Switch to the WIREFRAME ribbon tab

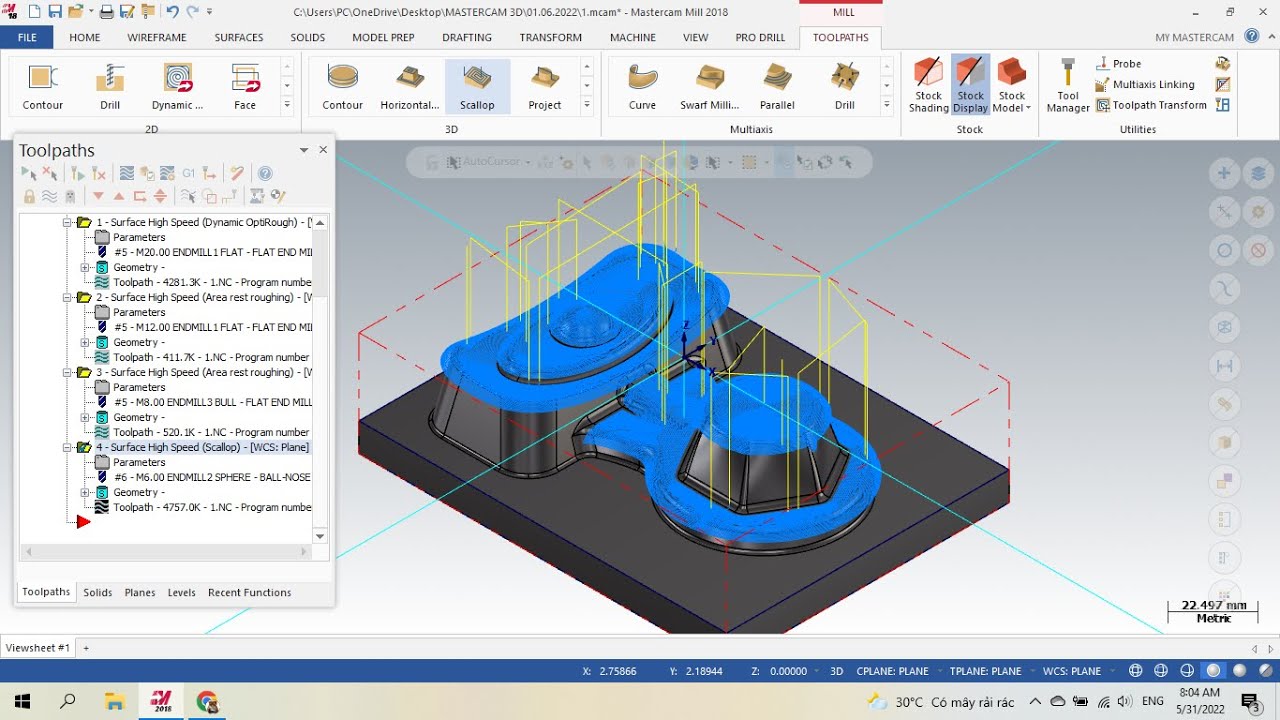[157, 38]
